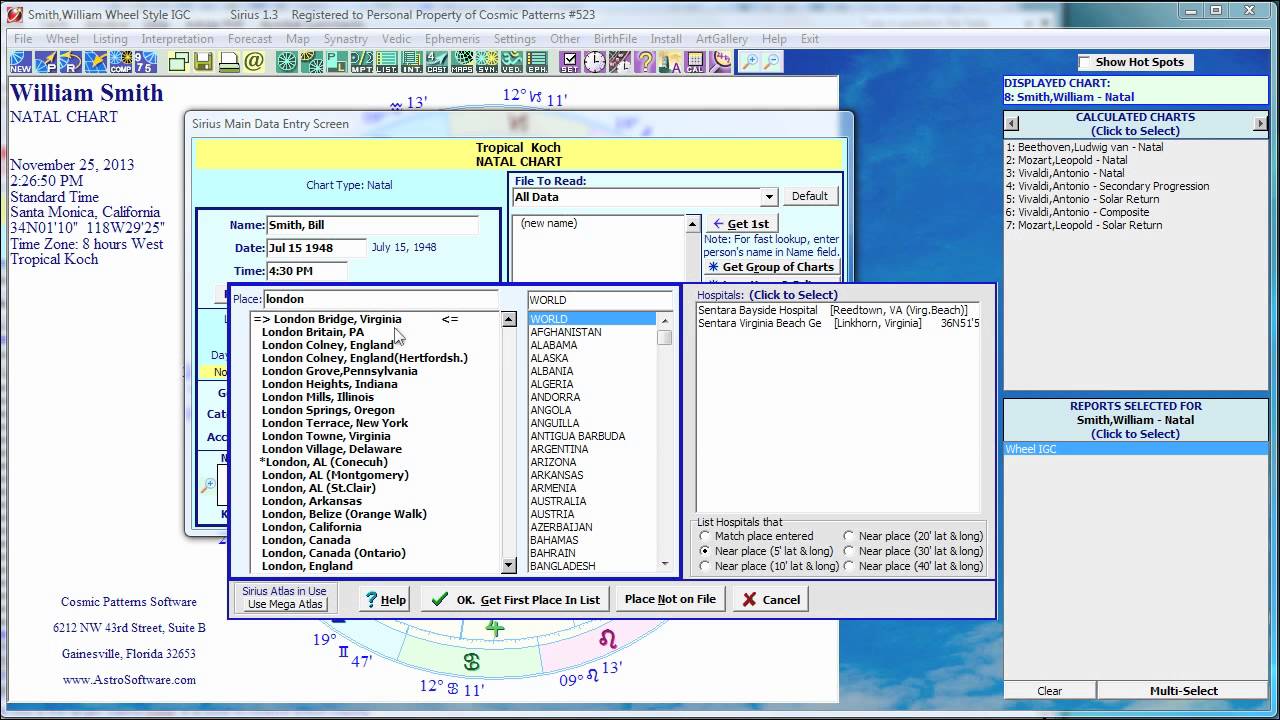Click the zoom out magnifier icon

coord(773,62)
